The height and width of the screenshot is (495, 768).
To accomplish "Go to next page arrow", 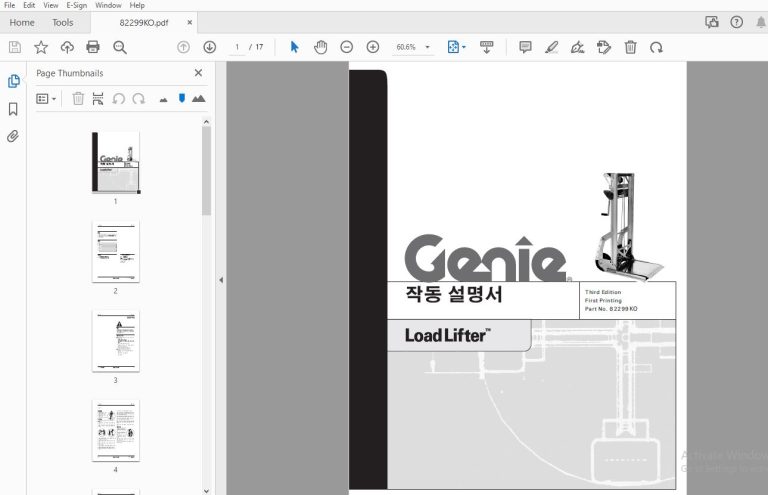I will coord(210,47).
